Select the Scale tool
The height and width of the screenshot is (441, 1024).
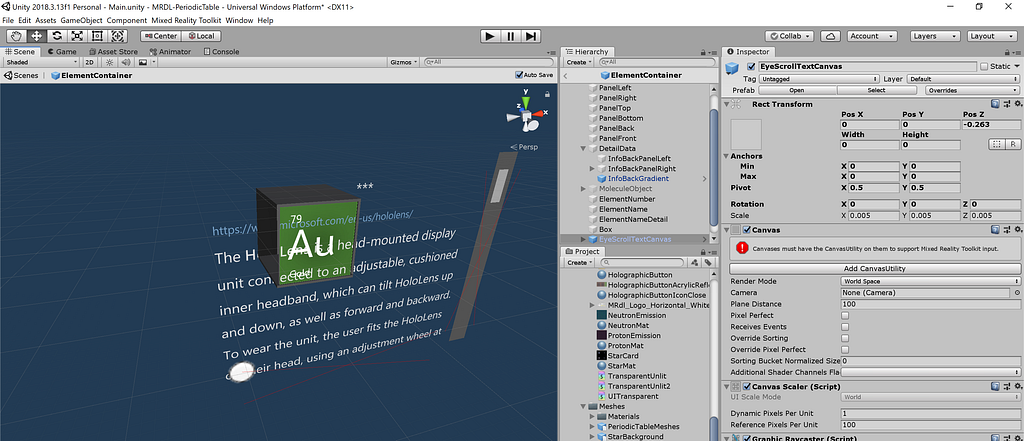(77, 36)
